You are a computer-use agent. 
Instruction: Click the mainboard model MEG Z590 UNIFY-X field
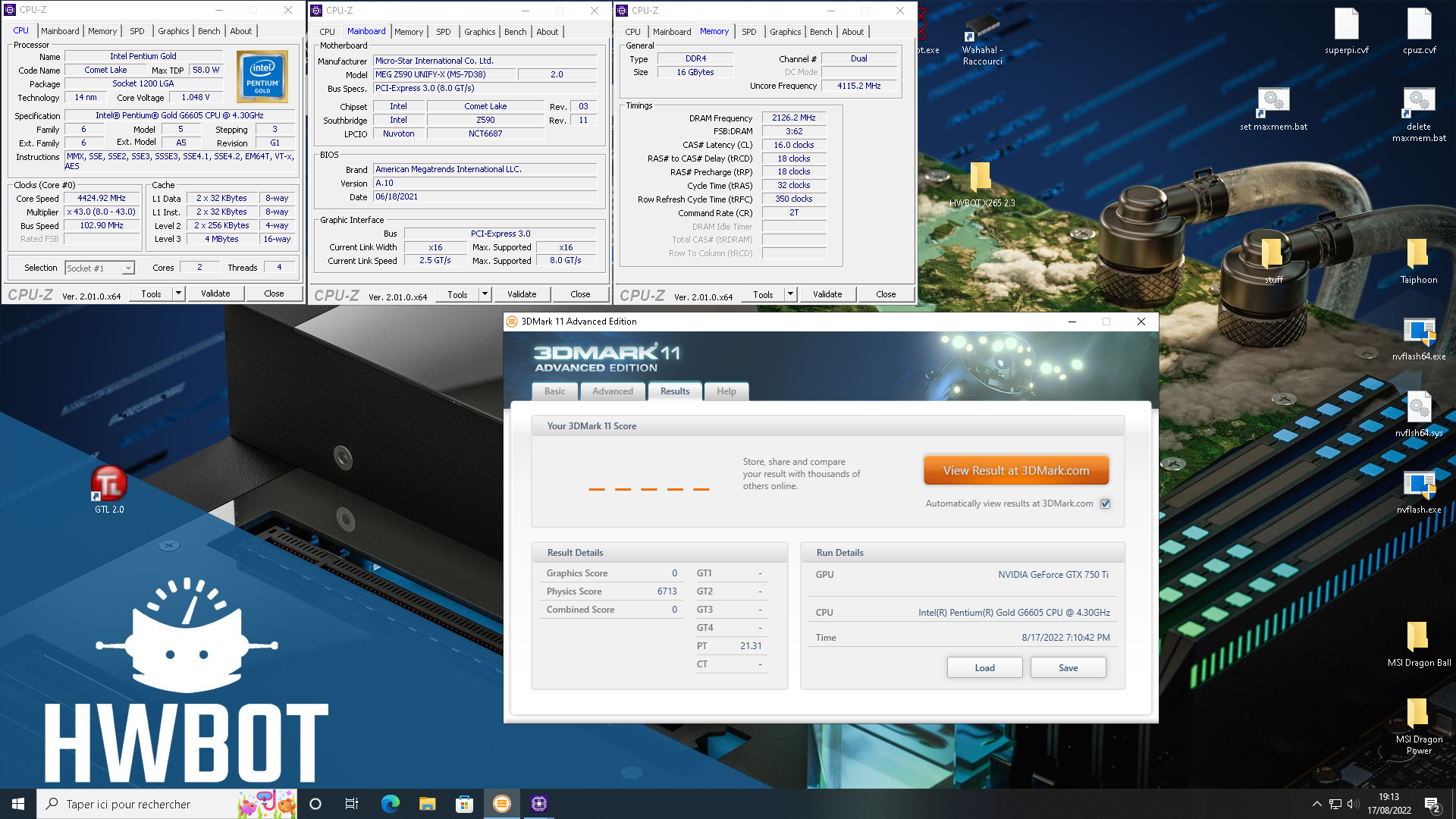[x=444, y=74]
